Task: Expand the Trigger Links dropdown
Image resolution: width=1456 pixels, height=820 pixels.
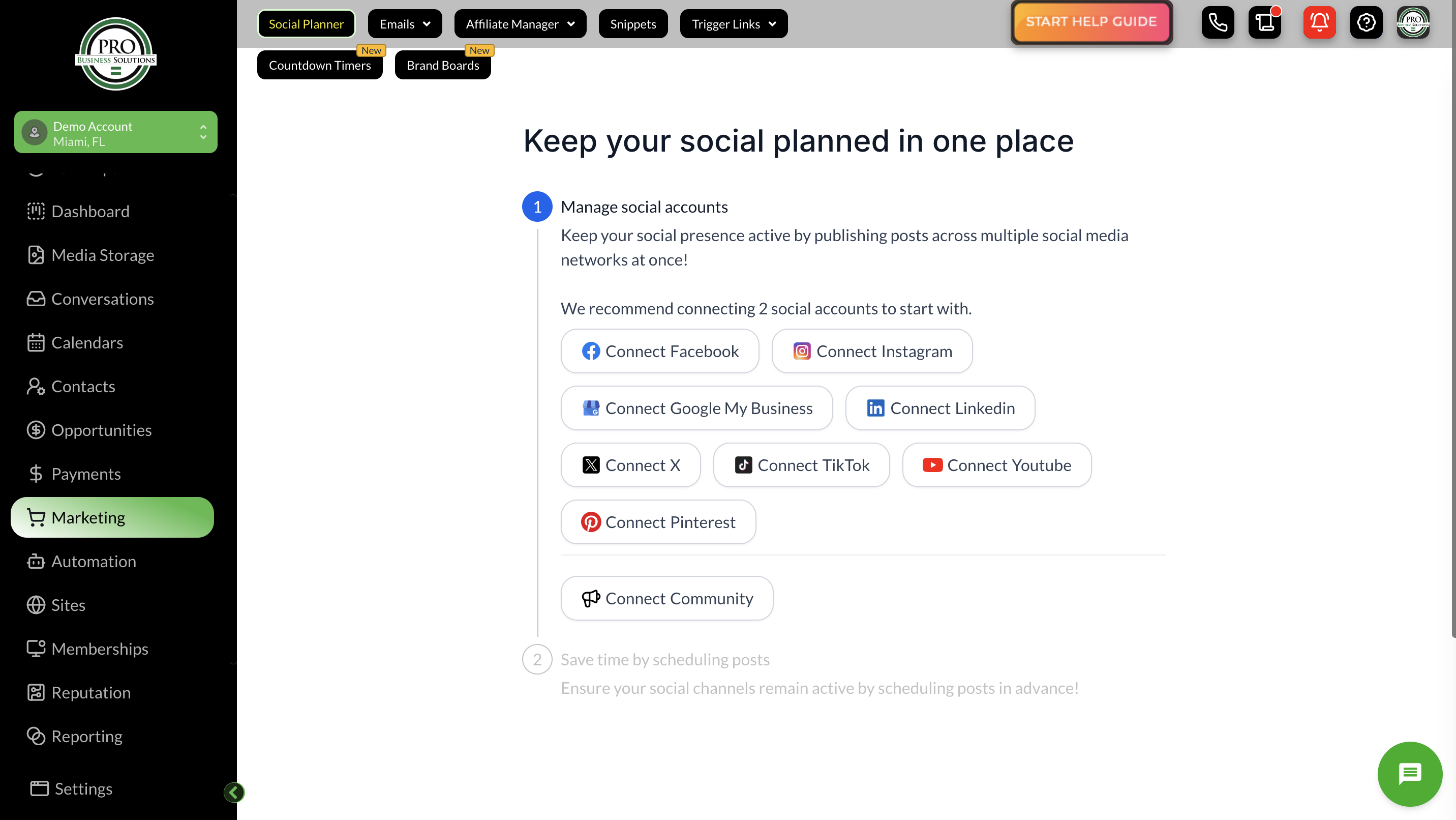Action: click(x=733, y=24)
